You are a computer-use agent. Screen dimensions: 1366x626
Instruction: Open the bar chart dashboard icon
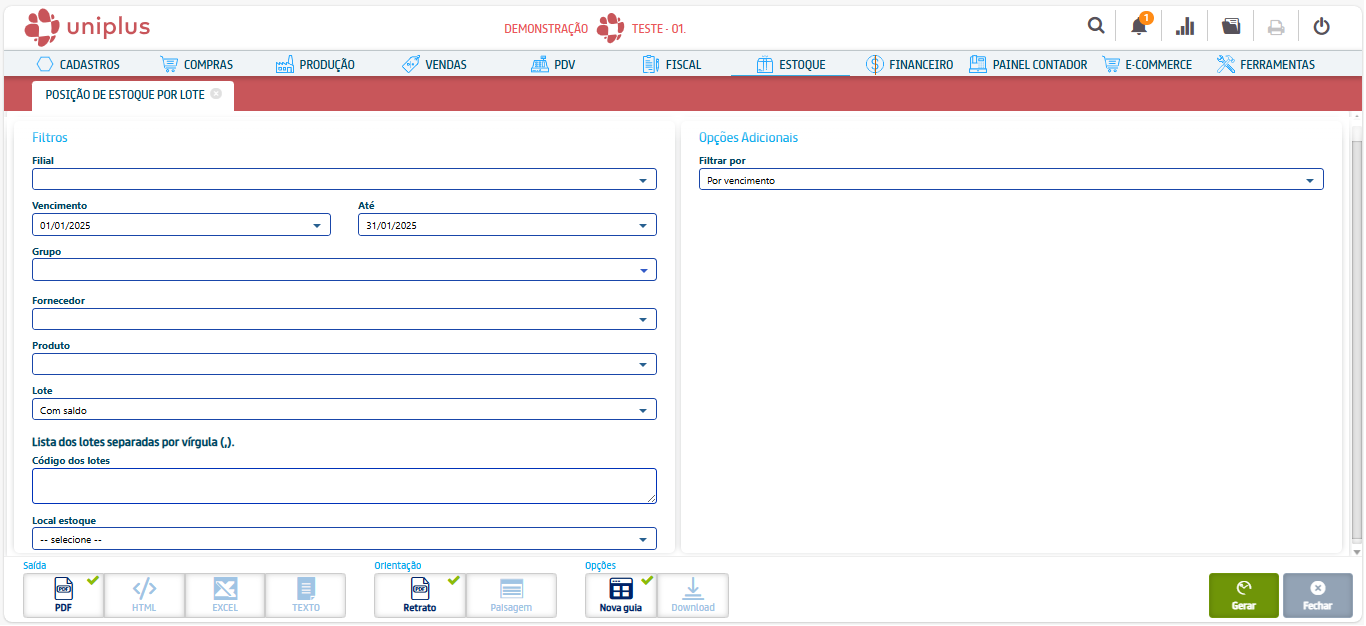[1185, 26]
